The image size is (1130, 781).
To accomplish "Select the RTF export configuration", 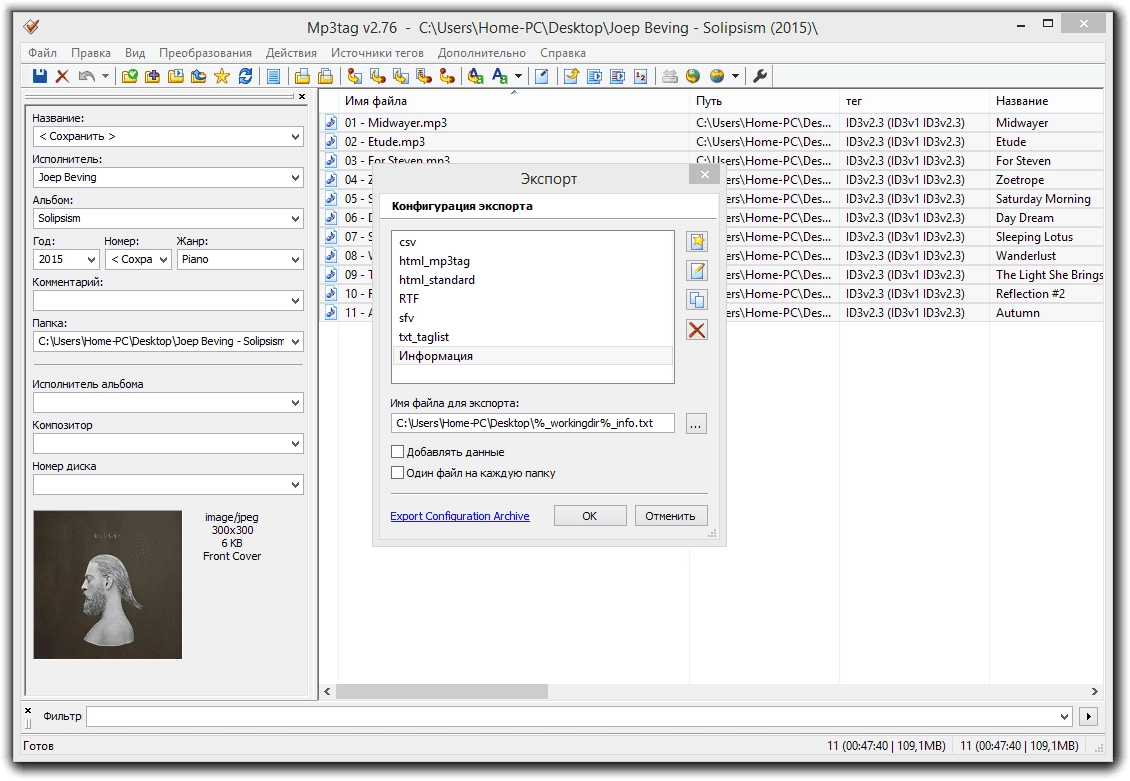I will [x=533, y=298].
